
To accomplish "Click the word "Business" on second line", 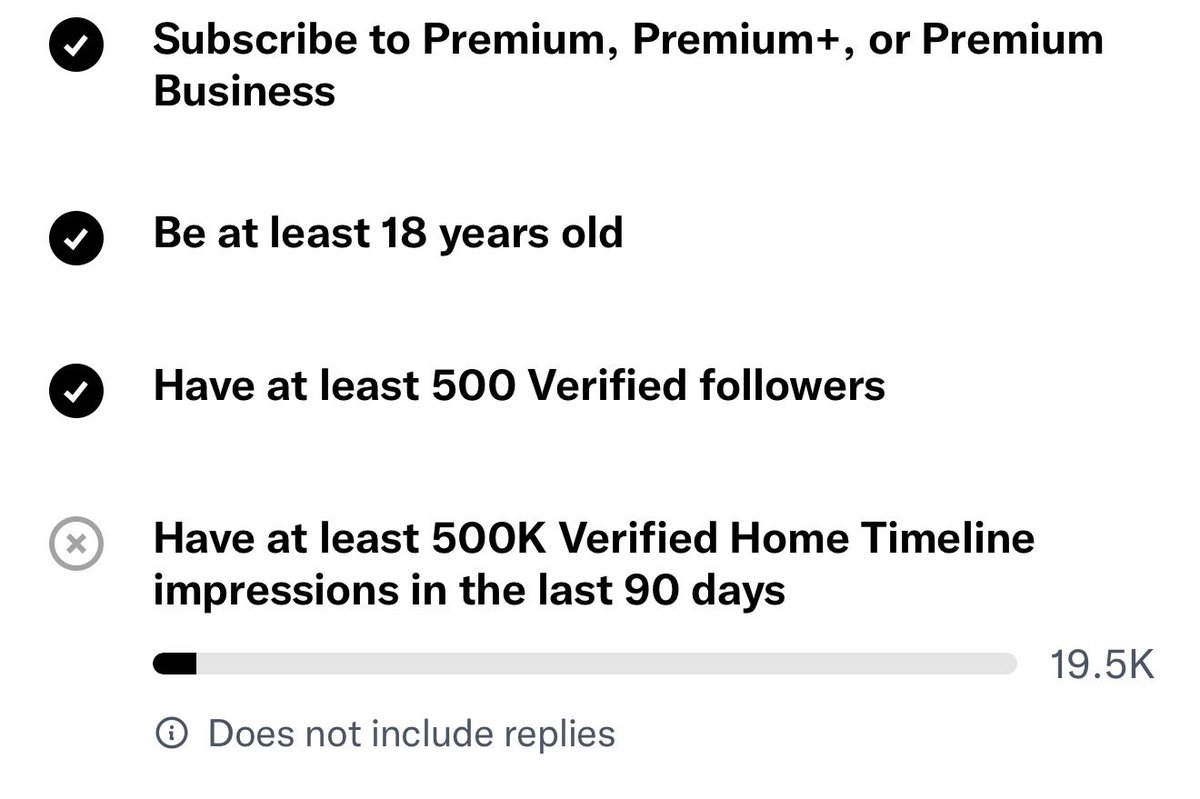I will 244,92.
